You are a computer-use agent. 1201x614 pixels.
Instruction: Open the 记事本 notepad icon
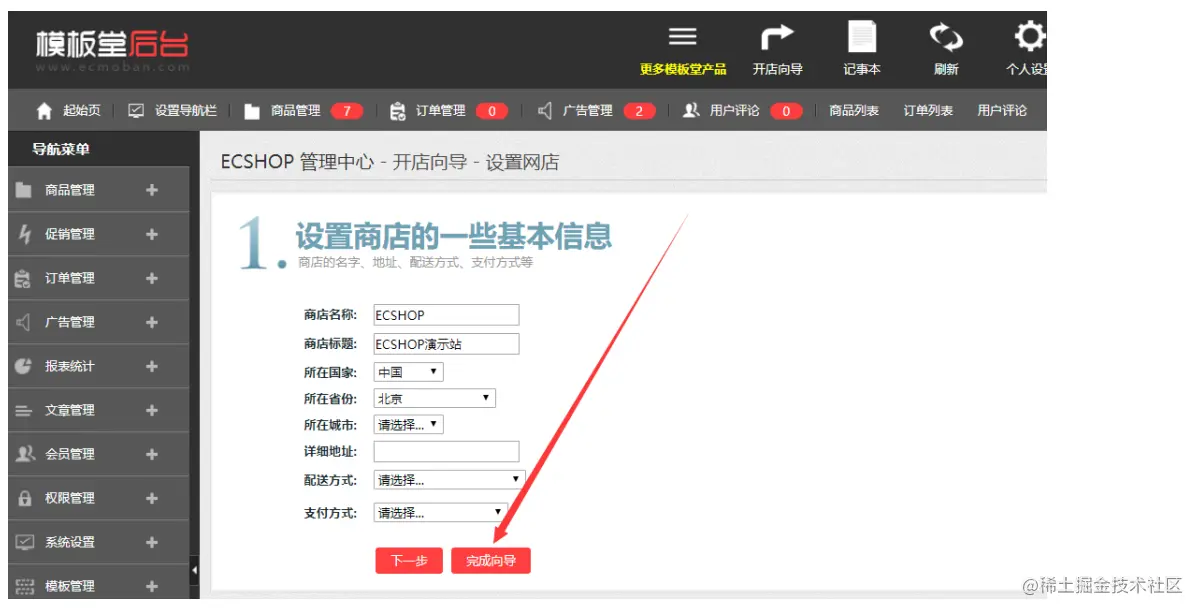[x=862, y=37]
